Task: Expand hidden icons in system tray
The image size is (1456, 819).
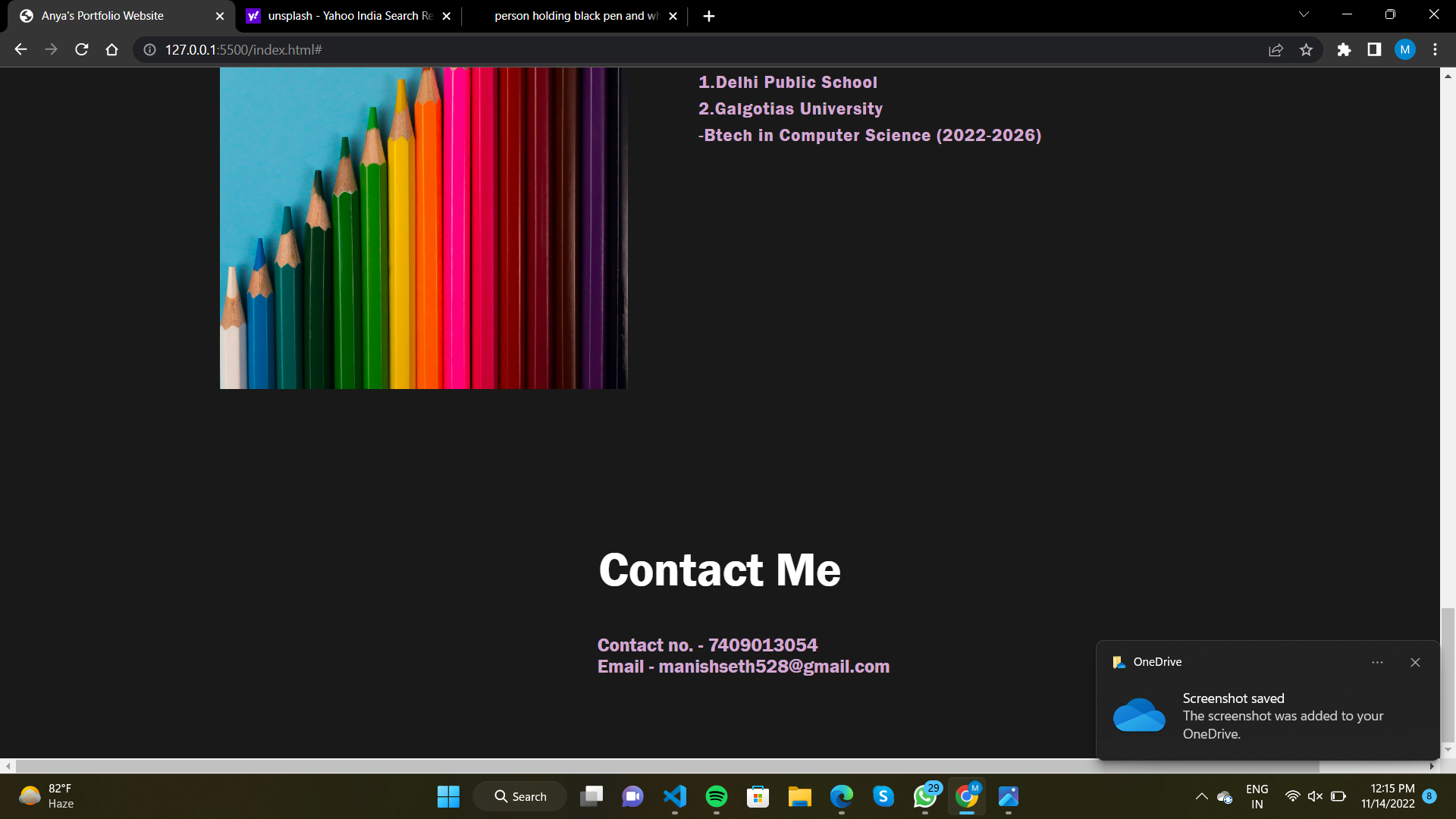Action: coord(1200,797)
